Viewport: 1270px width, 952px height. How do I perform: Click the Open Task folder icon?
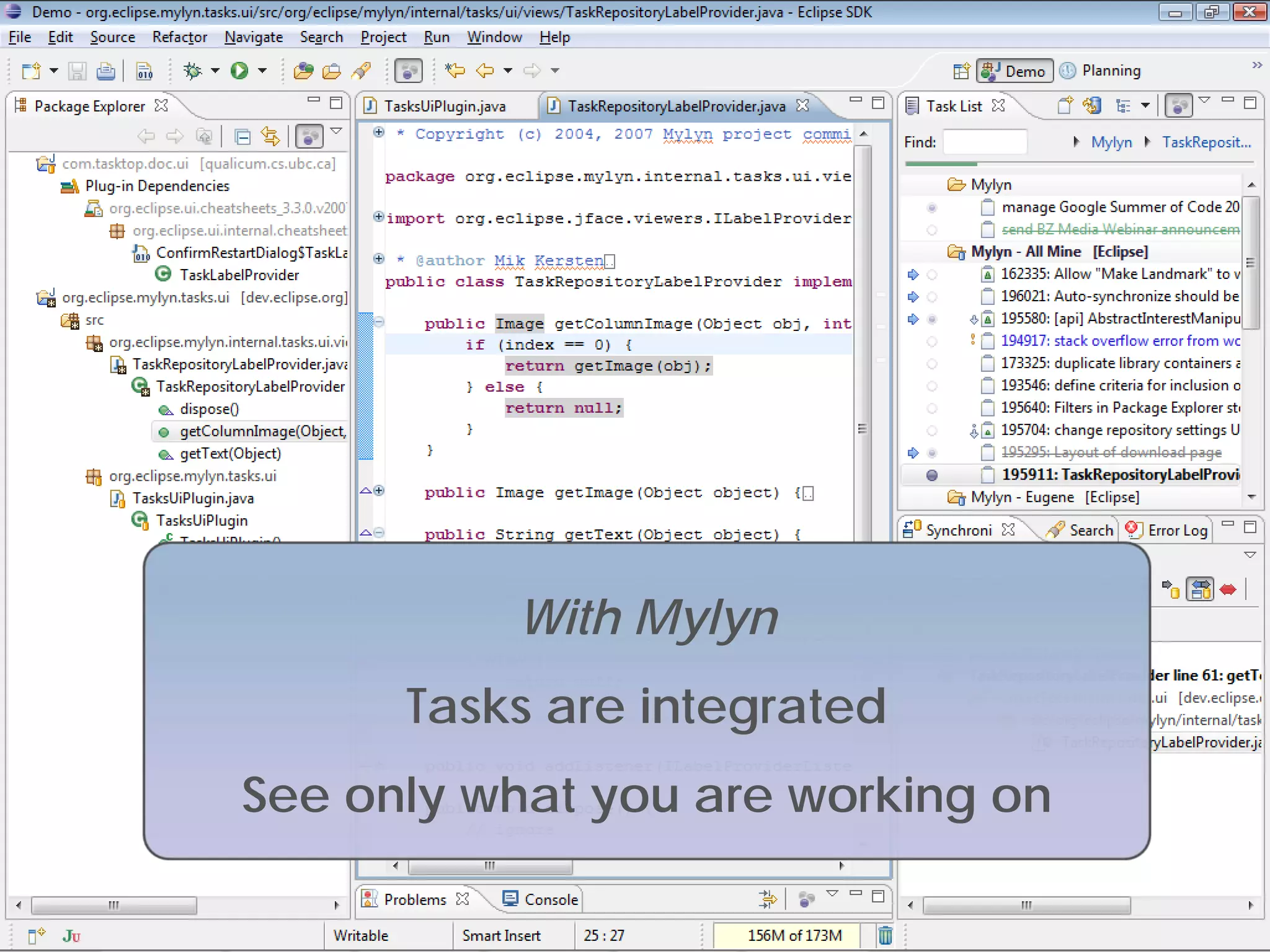tap(332, 71)
